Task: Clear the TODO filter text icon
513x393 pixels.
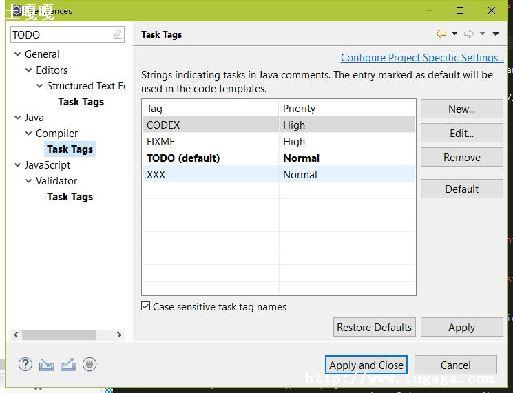Action: tap(117, 34)
